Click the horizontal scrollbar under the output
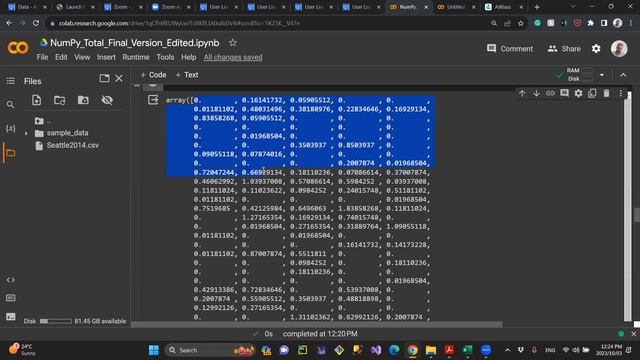 317,324
